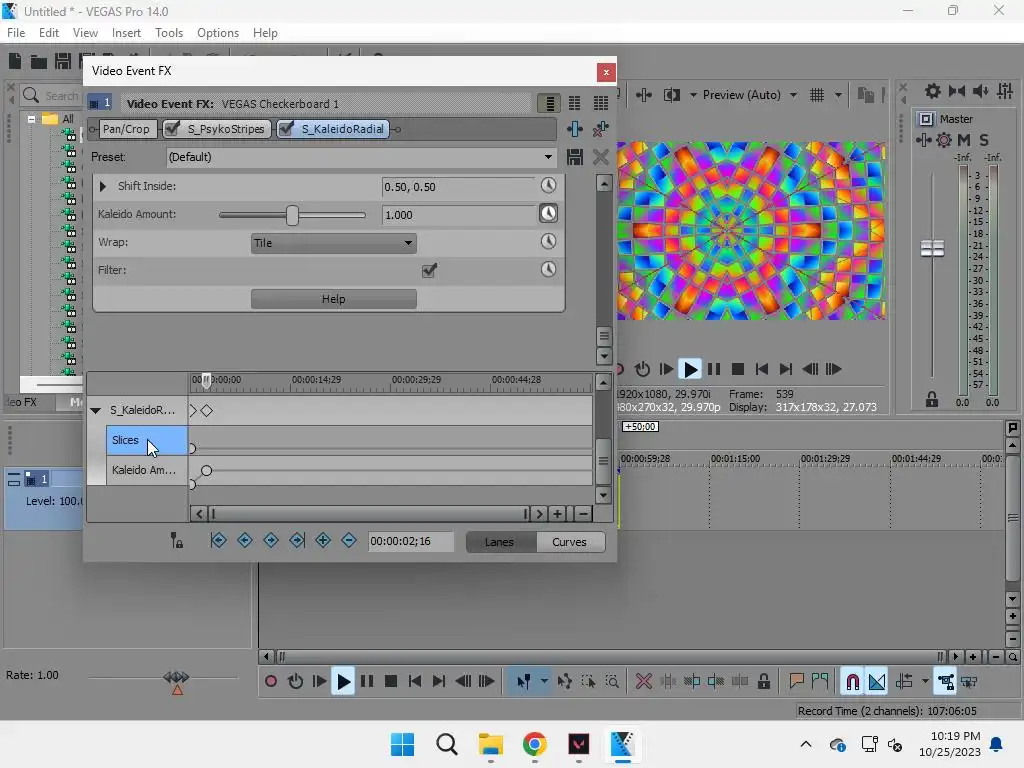Toggle sync cursor lock icon in keyframe panel
The width and height of the screenshot is (1024, 768).
coord(176,540)
